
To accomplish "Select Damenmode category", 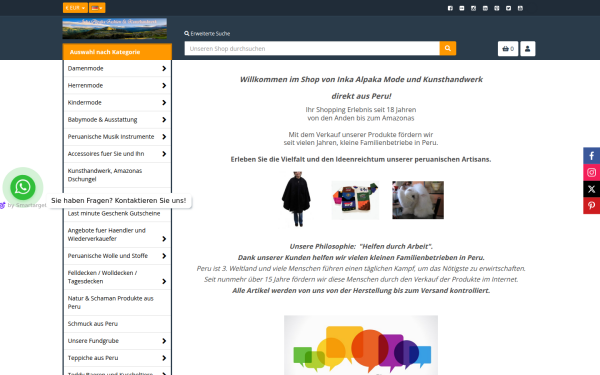I will [x=85, y=68].
